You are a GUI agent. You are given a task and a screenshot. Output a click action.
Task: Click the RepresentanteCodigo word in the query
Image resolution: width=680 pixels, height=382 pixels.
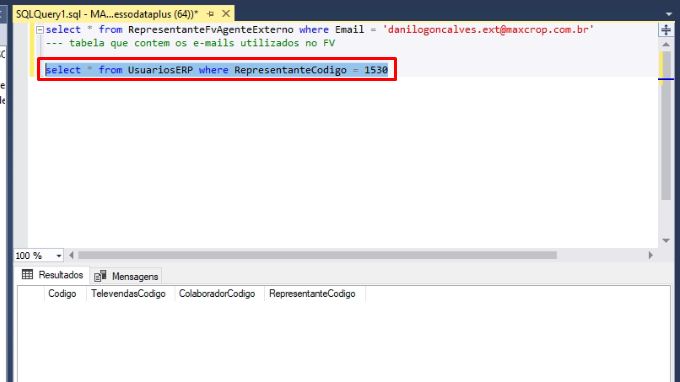291,70
